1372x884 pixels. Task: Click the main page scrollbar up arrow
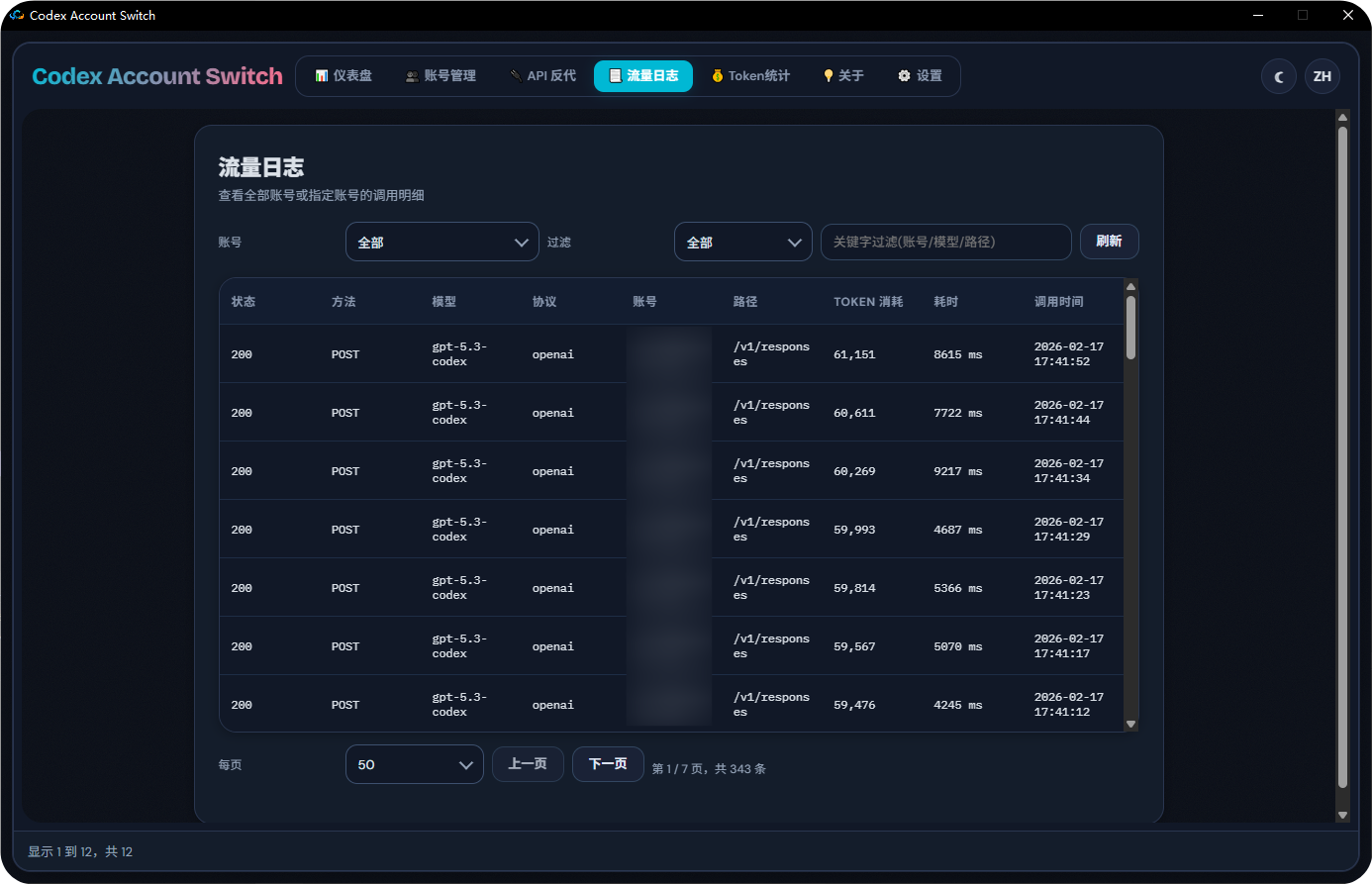[1342, 117]
